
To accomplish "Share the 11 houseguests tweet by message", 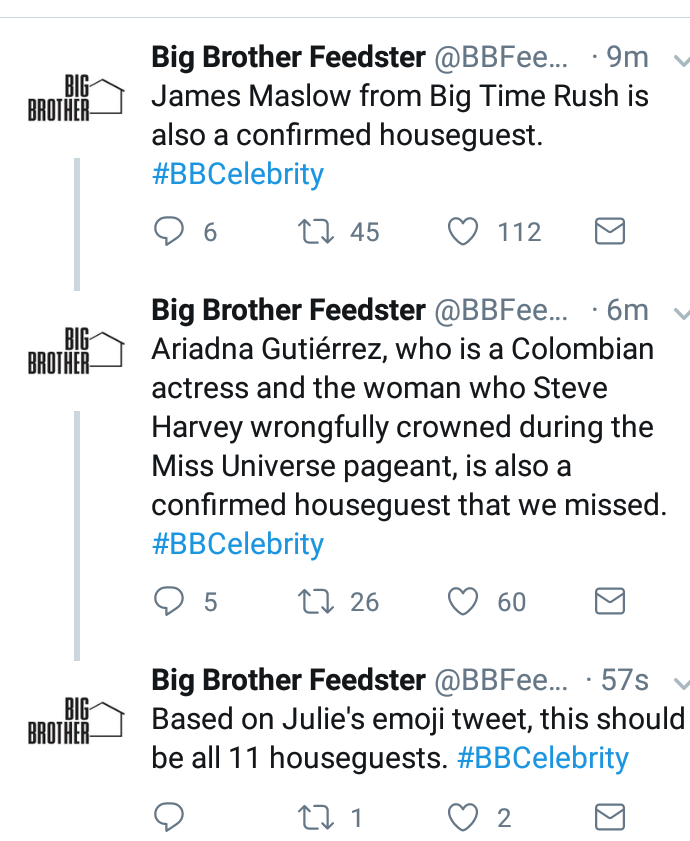I will coord(610,817).
